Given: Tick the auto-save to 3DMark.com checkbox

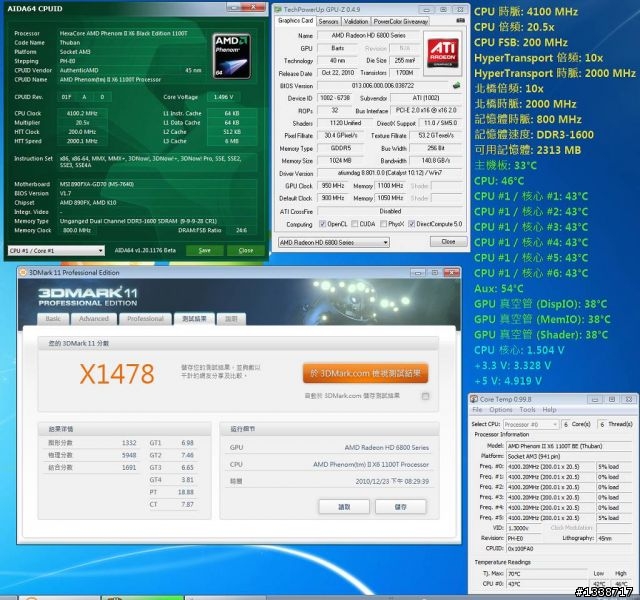Looking at the screenshot, I should click(425, 396).
